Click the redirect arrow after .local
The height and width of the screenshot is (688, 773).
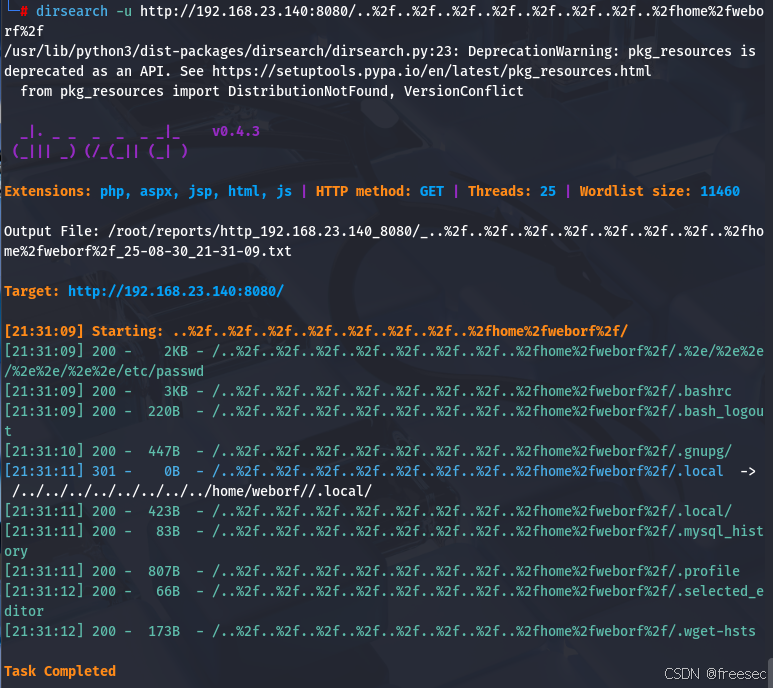coord(747,472)
